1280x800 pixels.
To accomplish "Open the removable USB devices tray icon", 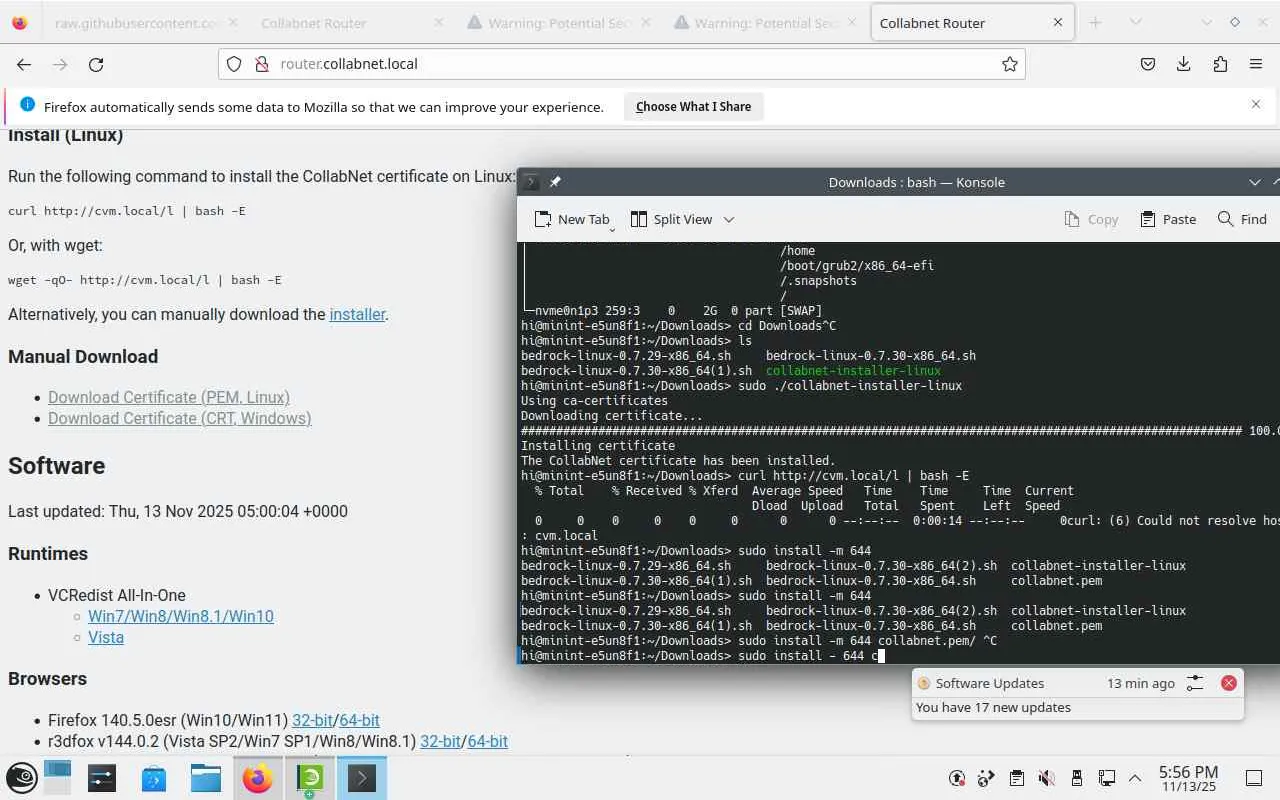I will click(x=1077, y=778).
